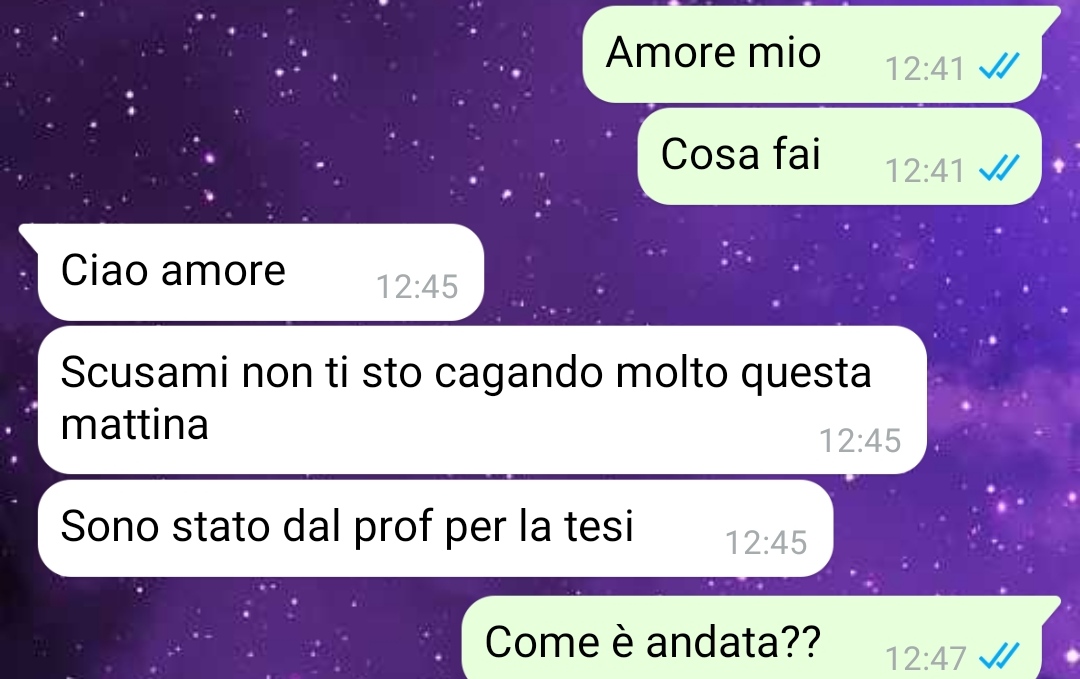The image size is (1080, 679).
Task: Select the 'Scusami non ti sto cagando' message
Action: (482, 399)
